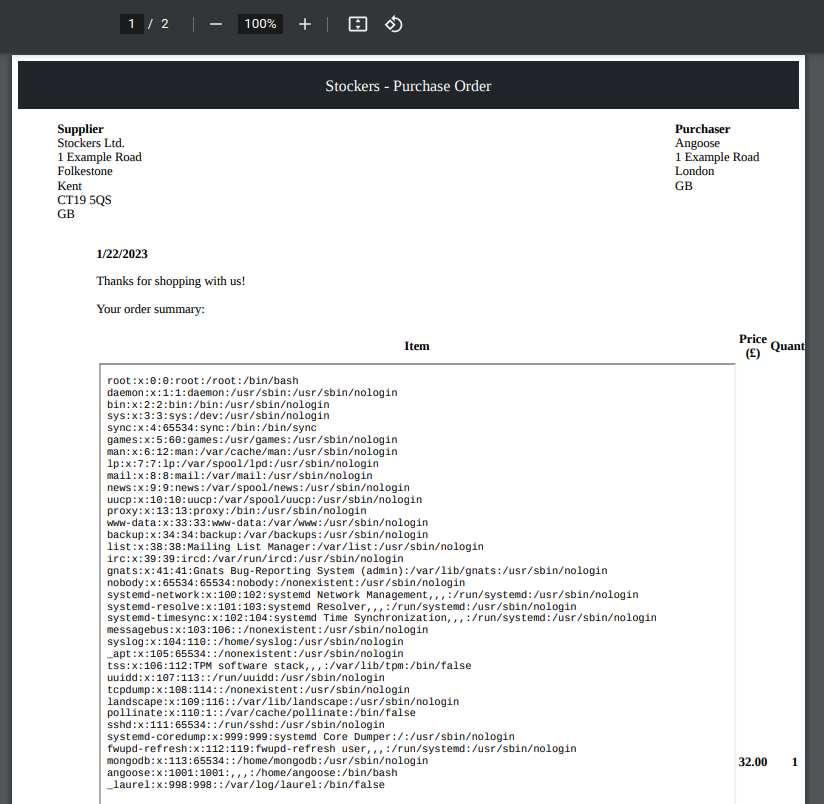This screenshot has height=804, width=824.
Task: Click the angoose:x:1001:1001 line
Action: (x=252, y=773)
